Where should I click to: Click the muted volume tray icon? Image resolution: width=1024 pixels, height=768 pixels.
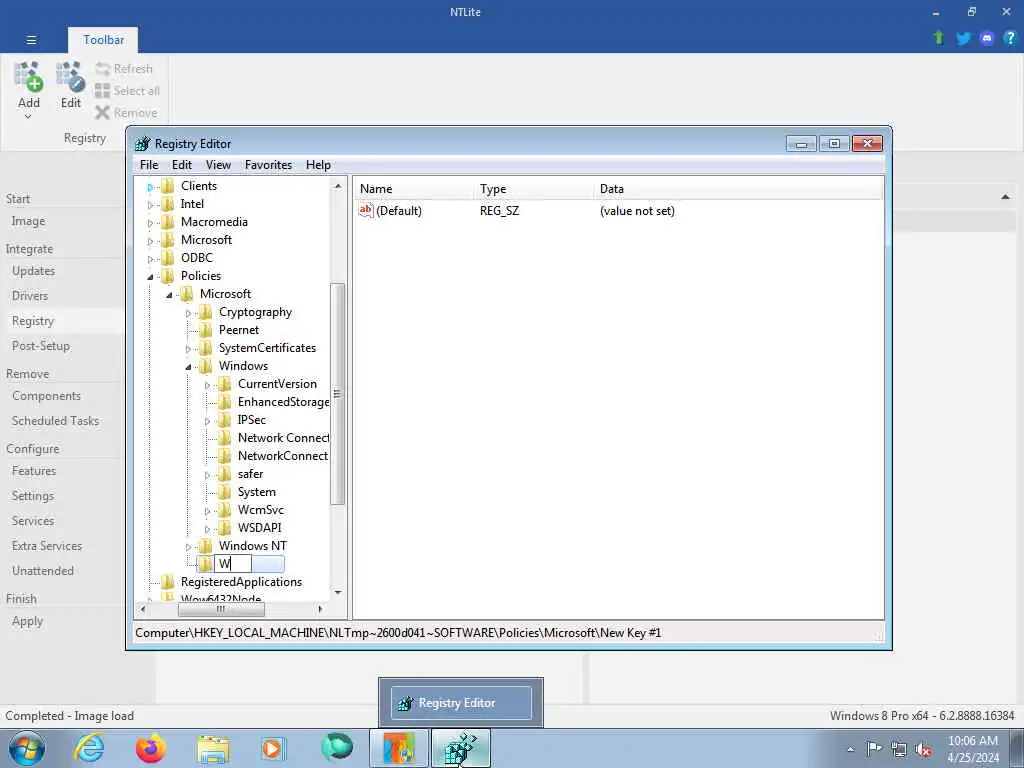tap(923, 750)
